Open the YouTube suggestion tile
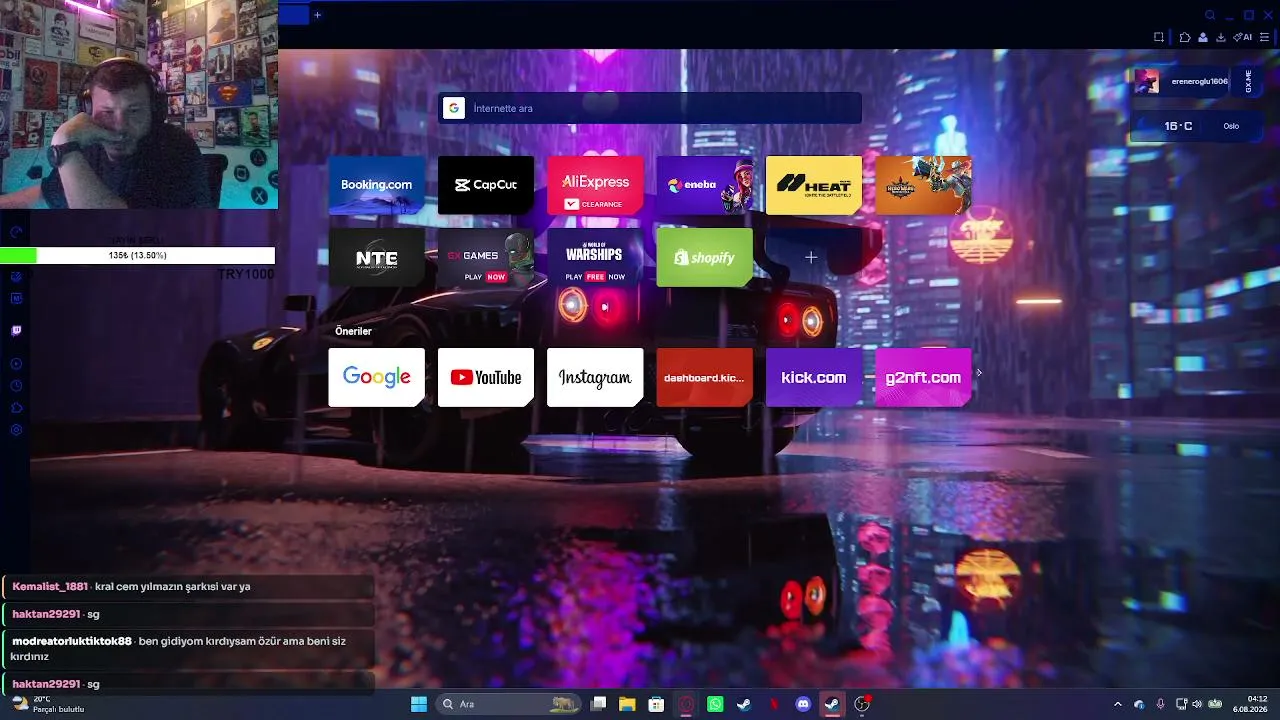Image resolution: width=1280 pixels, height=720 pixels. click(486, 377)
